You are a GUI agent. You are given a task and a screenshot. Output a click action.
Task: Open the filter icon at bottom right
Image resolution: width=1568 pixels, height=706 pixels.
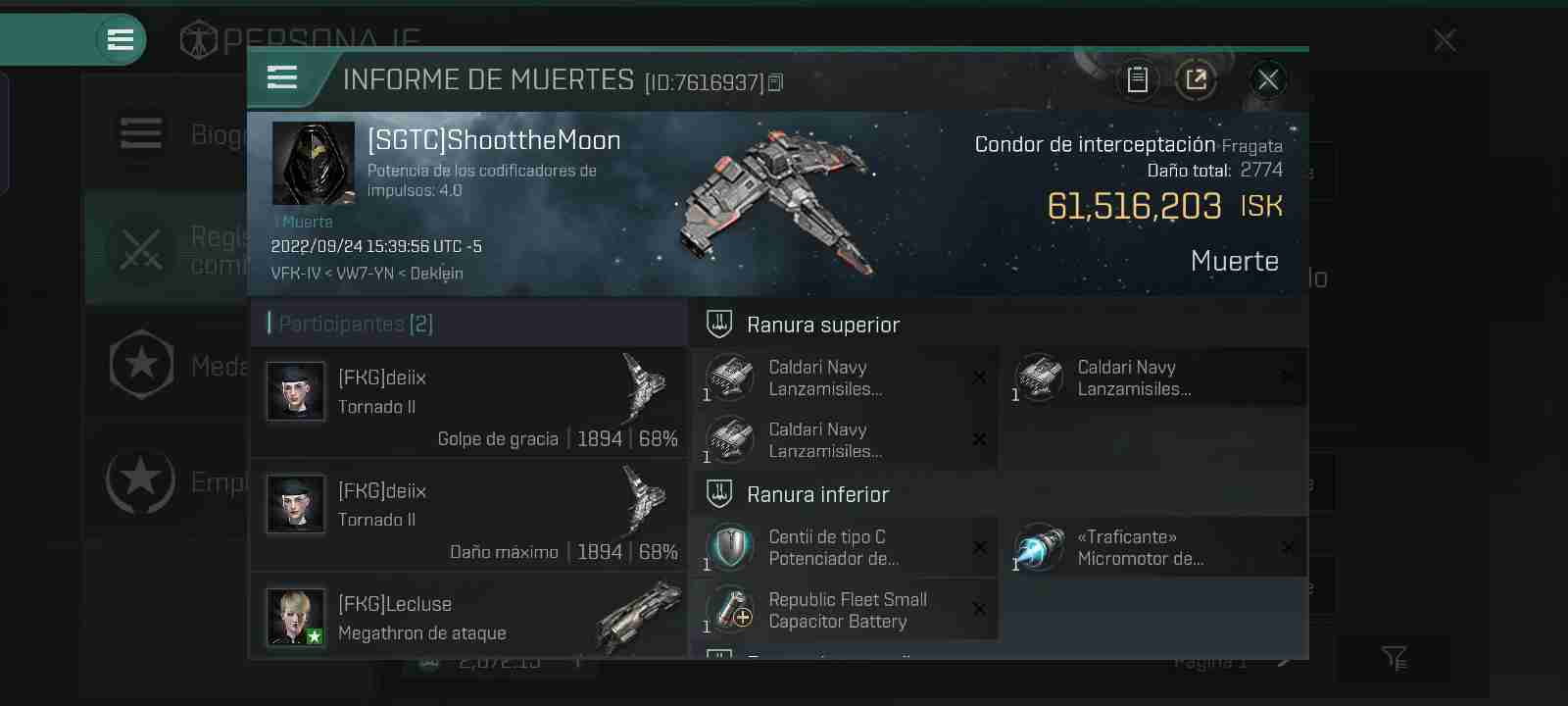coord(1394,658)
